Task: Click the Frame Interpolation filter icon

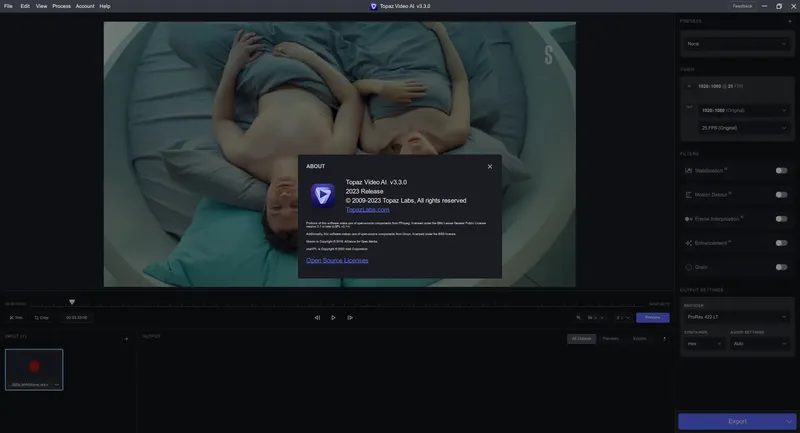Action: (688, 219)
